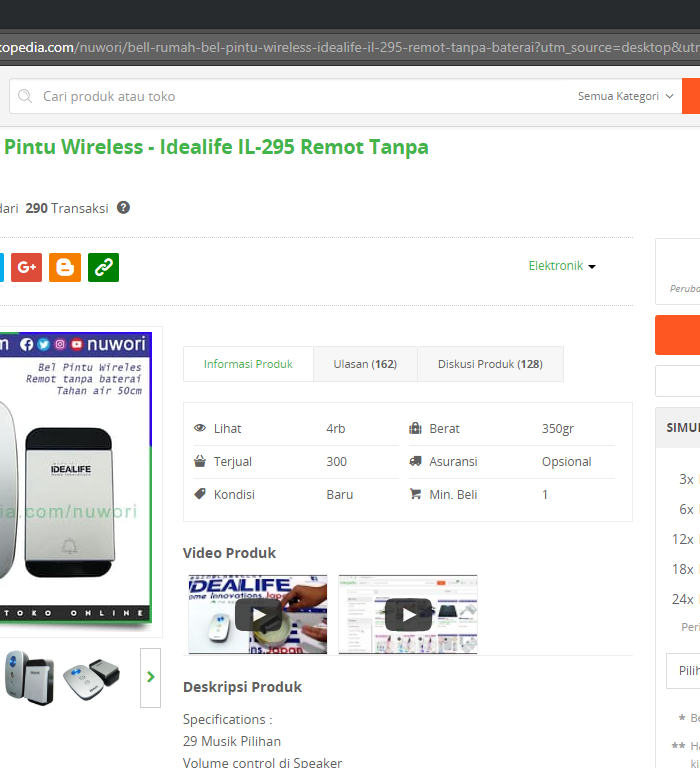
Task: Click the help question mark next to Transaksi
Action: click(x=123, y=208)
